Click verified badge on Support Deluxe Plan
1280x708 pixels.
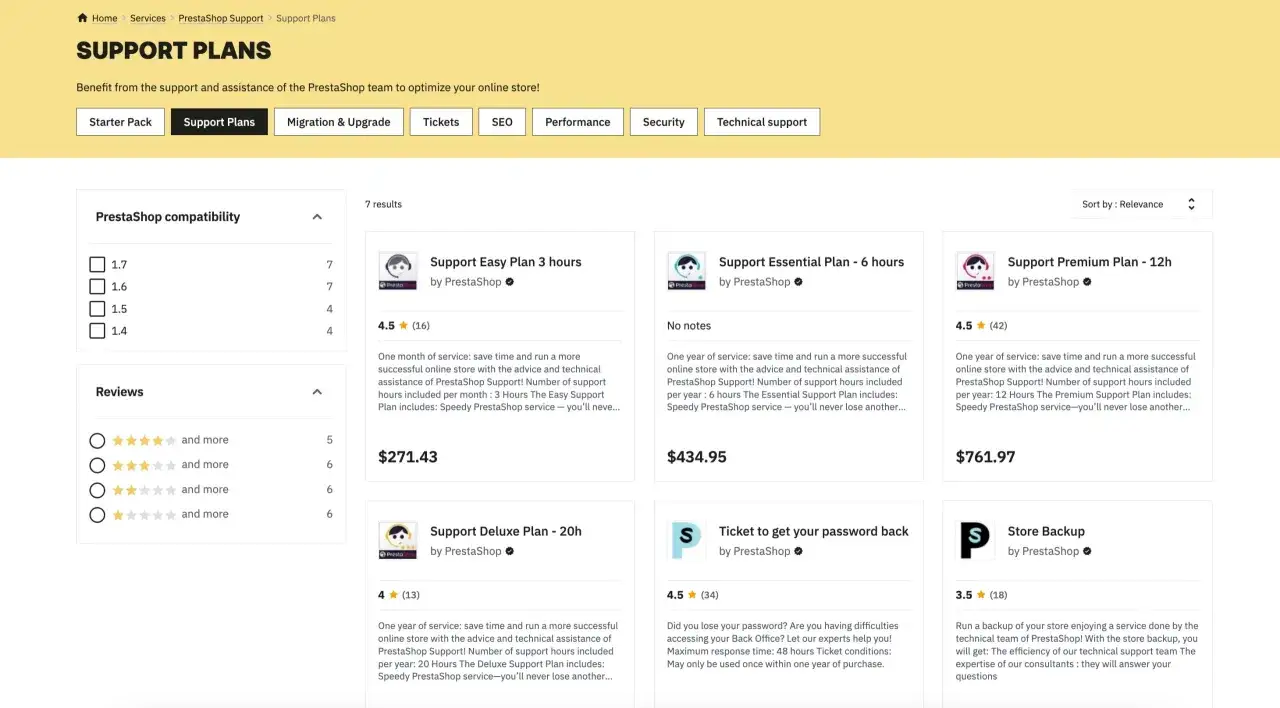(x=510, y=551)
